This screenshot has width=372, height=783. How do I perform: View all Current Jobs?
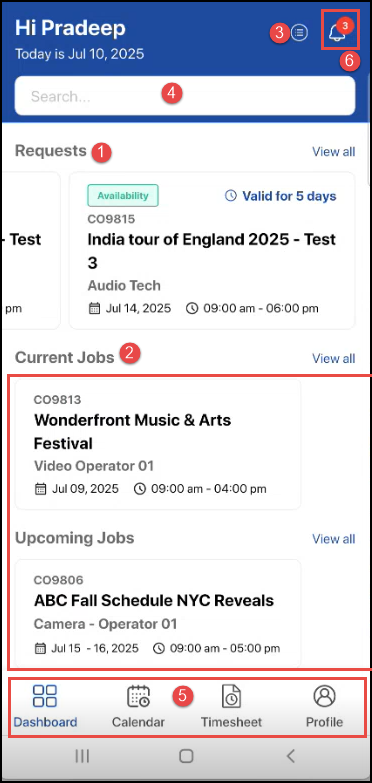click(x=334, y=358)
